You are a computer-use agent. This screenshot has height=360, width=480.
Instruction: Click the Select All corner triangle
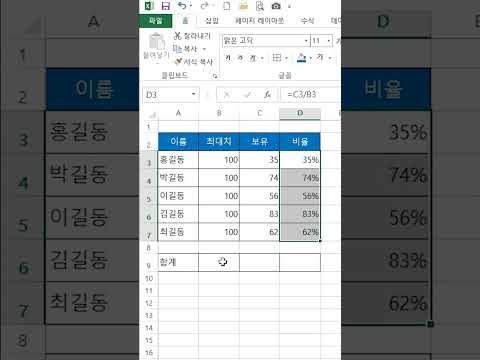pos(152,114)
